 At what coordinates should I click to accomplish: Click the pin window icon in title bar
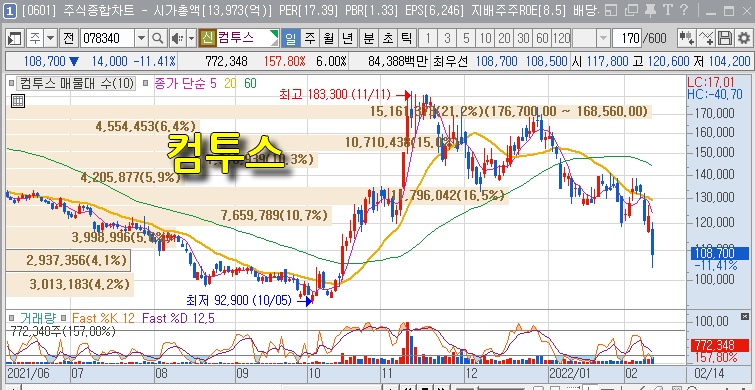[x=651, y=10]
